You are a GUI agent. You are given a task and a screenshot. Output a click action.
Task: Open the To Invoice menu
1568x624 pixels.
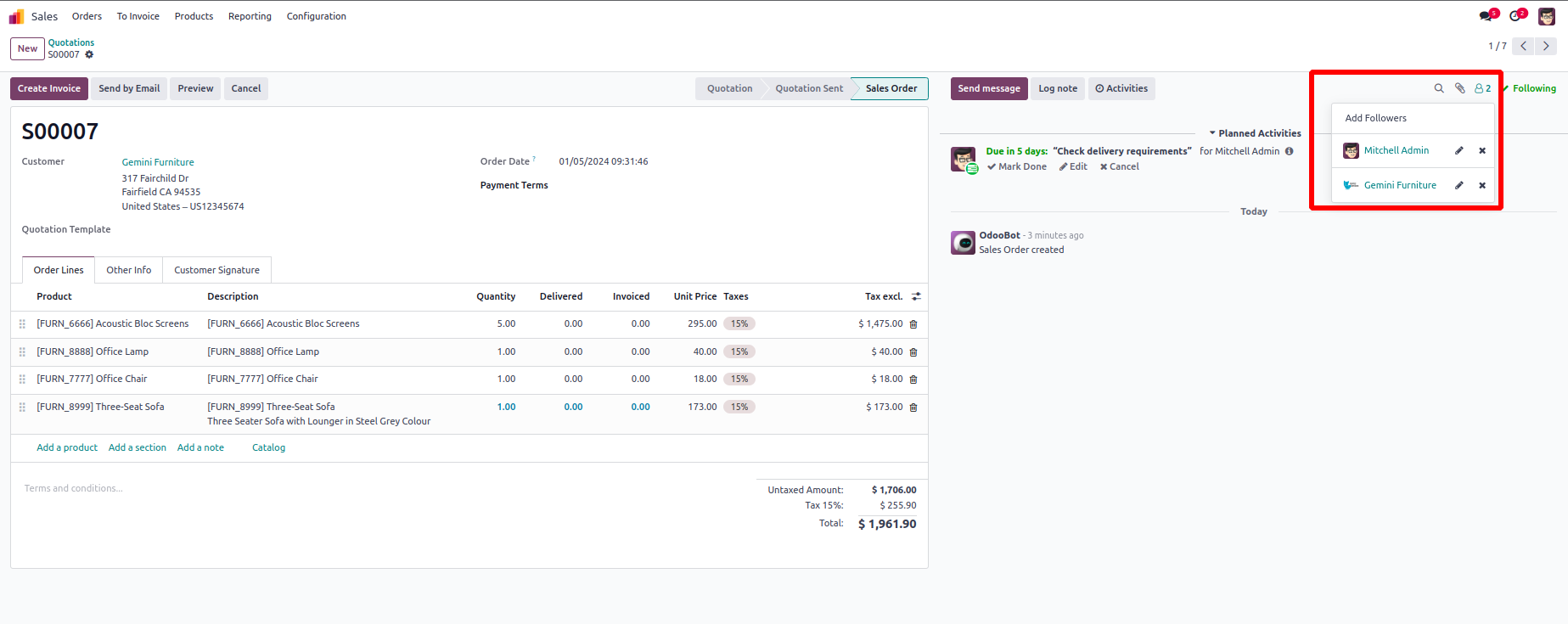tap(138, 16)
